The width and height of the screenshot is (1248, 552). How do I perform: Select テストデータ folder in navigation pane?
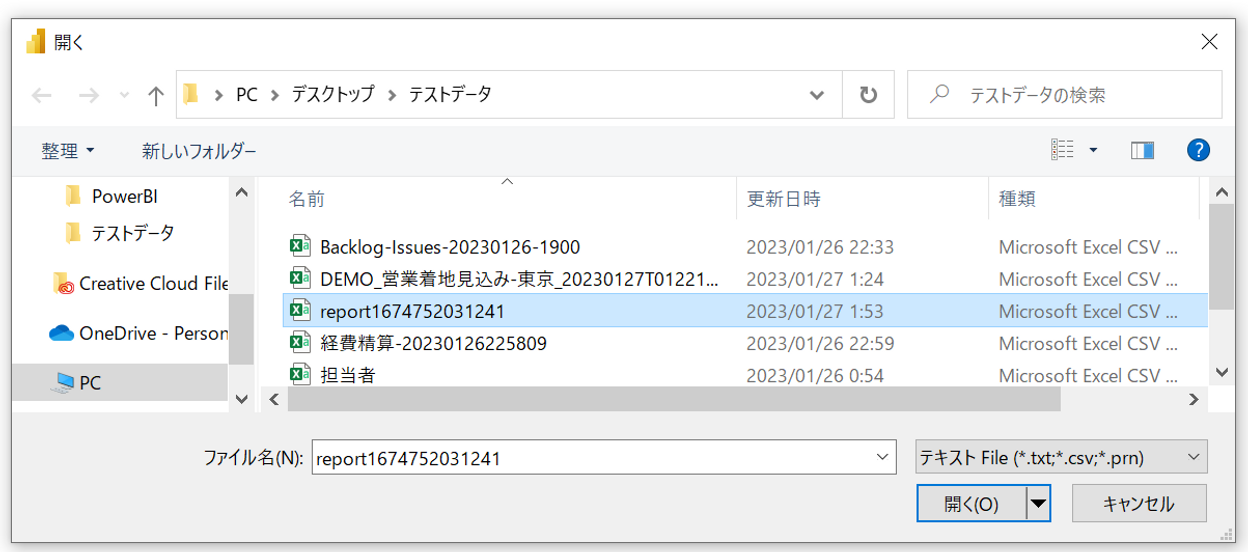118,233
